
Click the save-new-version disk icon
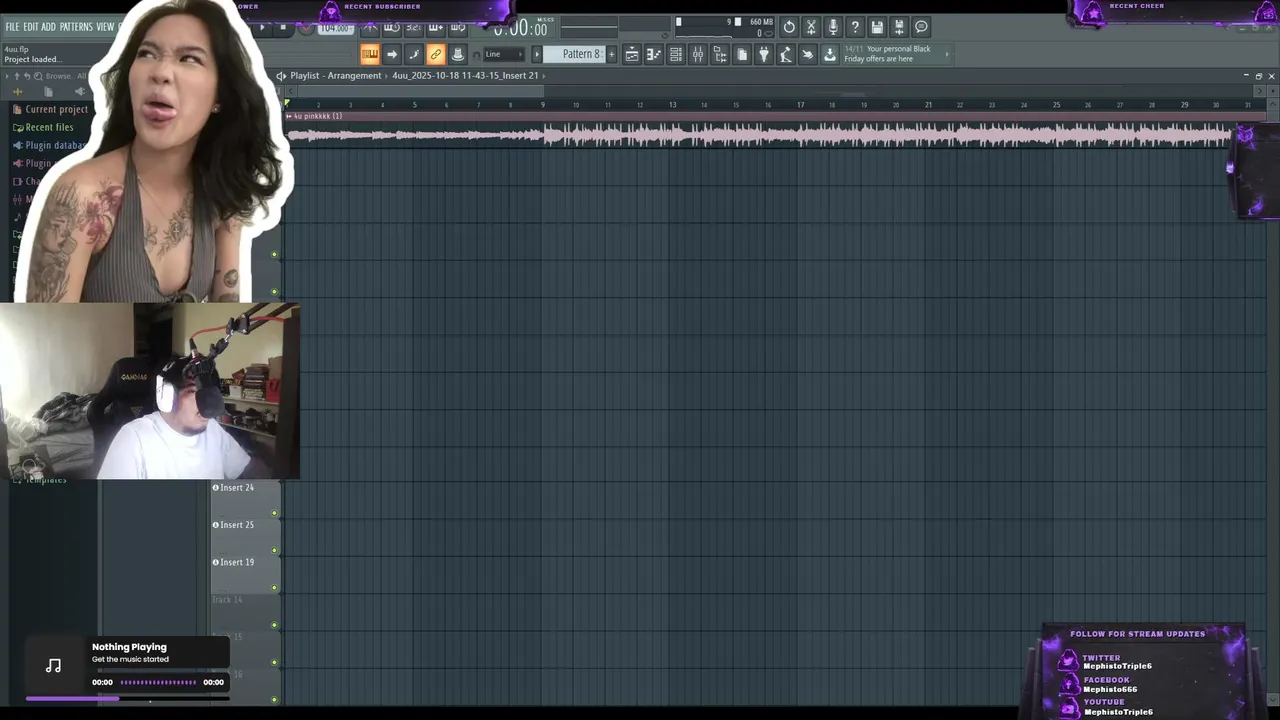click(x=899, y=27)
